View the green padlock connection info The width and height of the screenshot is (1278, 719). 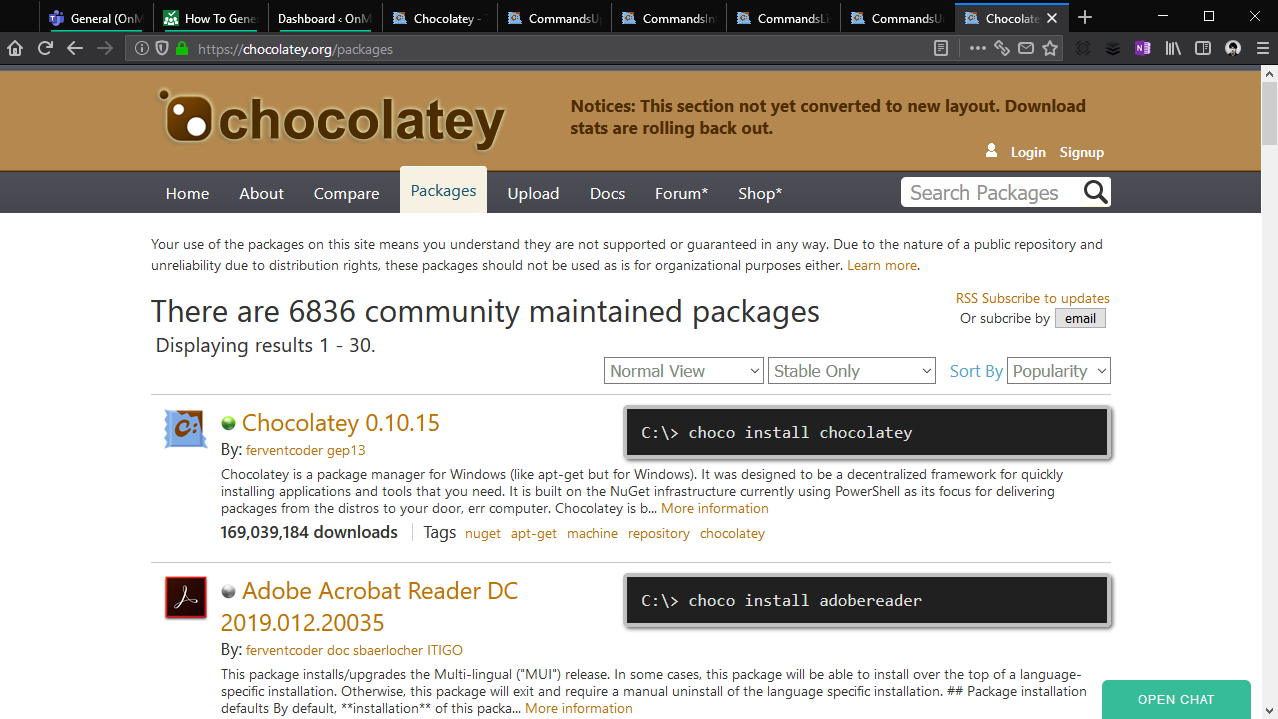181,48
